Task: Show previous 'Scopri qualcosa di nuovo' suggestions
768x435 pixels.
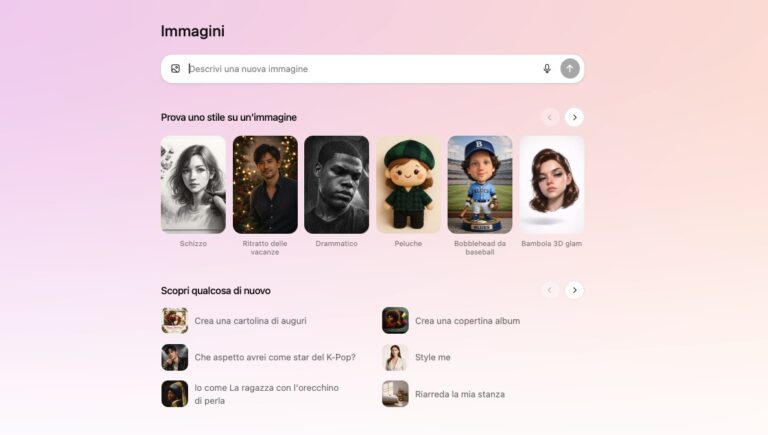Action: [x=550, y=290]
